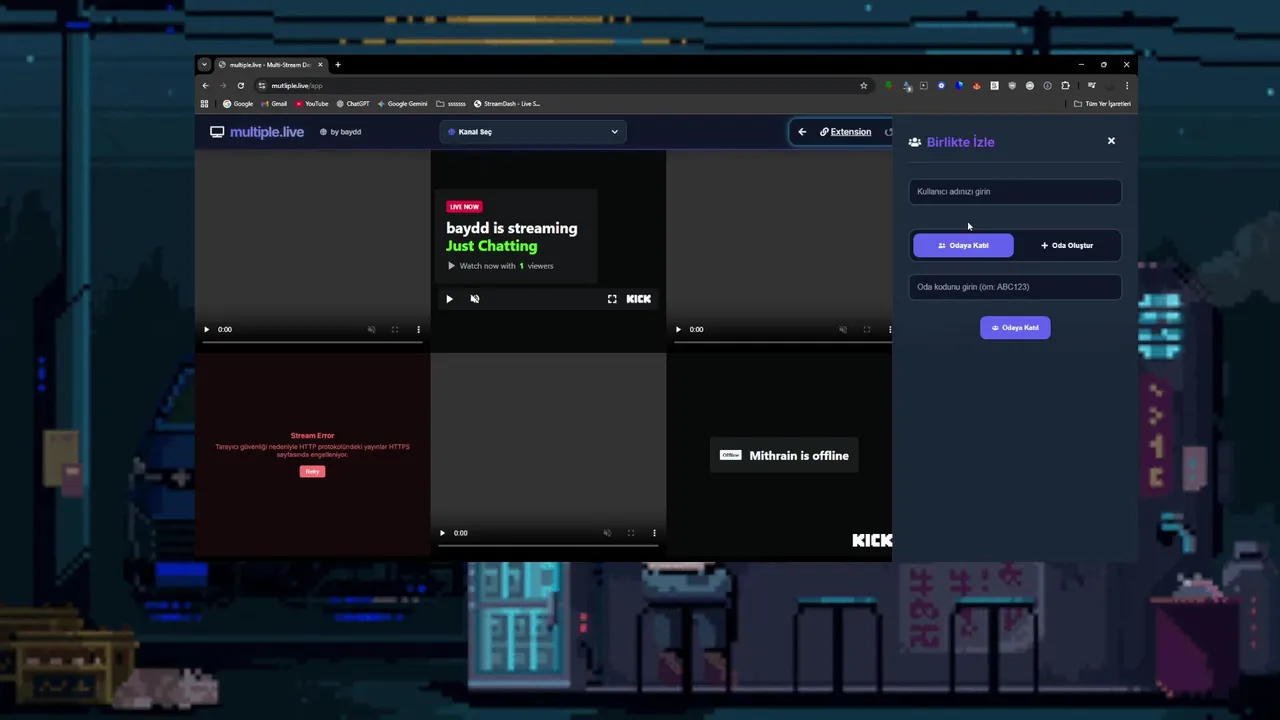Open the apps grid in bookmarks bar

click(x=204, y=104)
